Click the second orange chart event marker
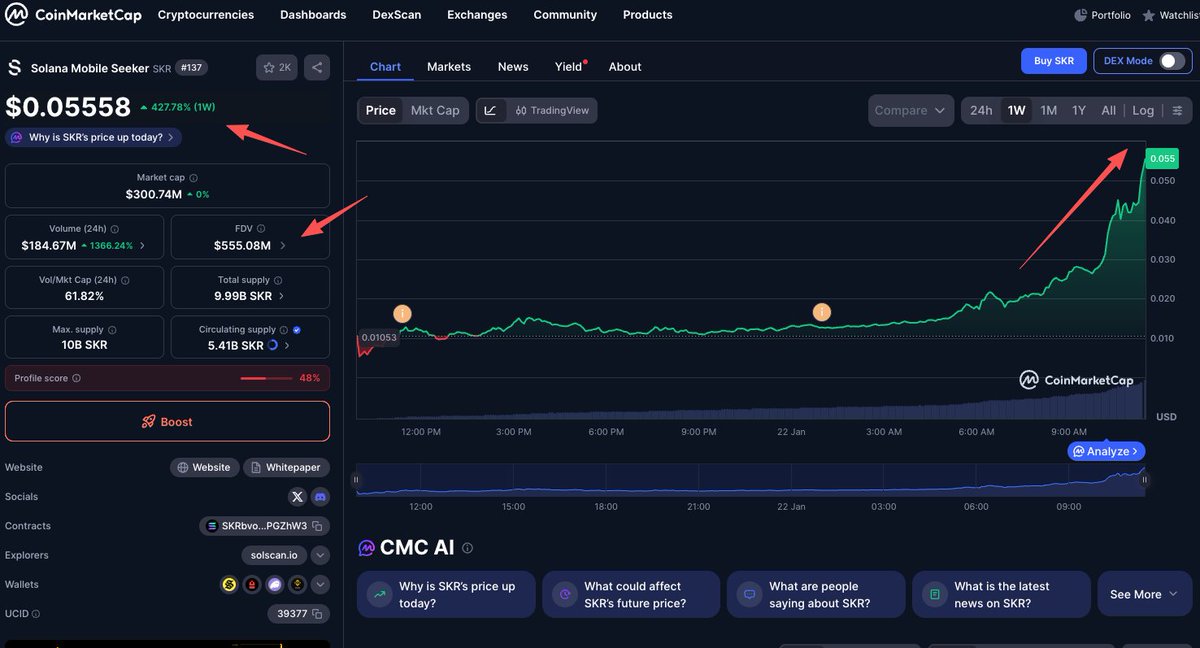Screen dimensions: 1200x648 821,311
